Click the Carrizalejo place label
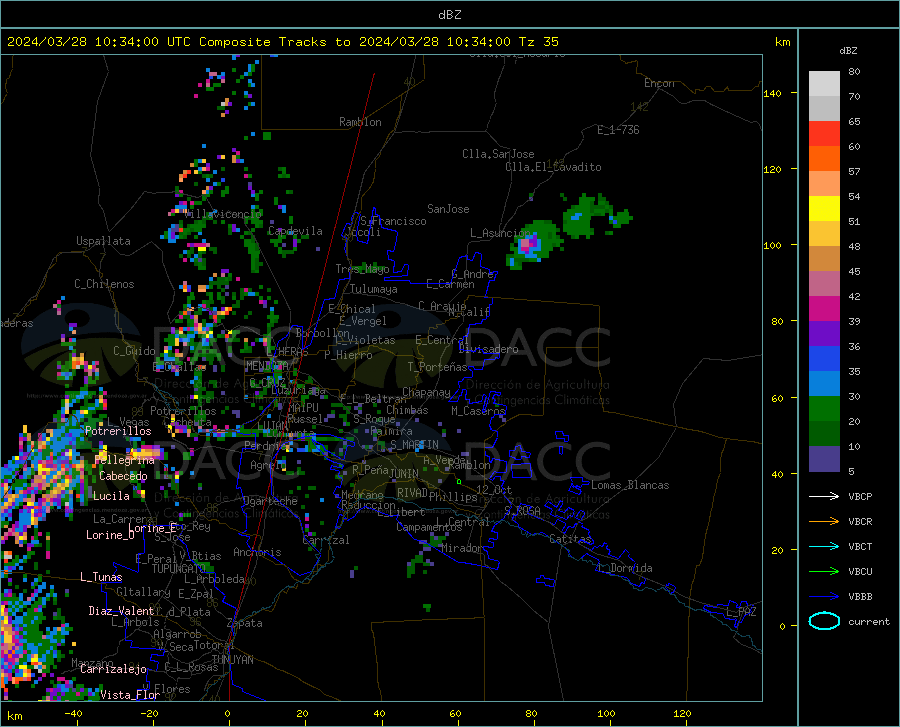The width and height of the screenshot is (900, 727). [x=113, y=669]
